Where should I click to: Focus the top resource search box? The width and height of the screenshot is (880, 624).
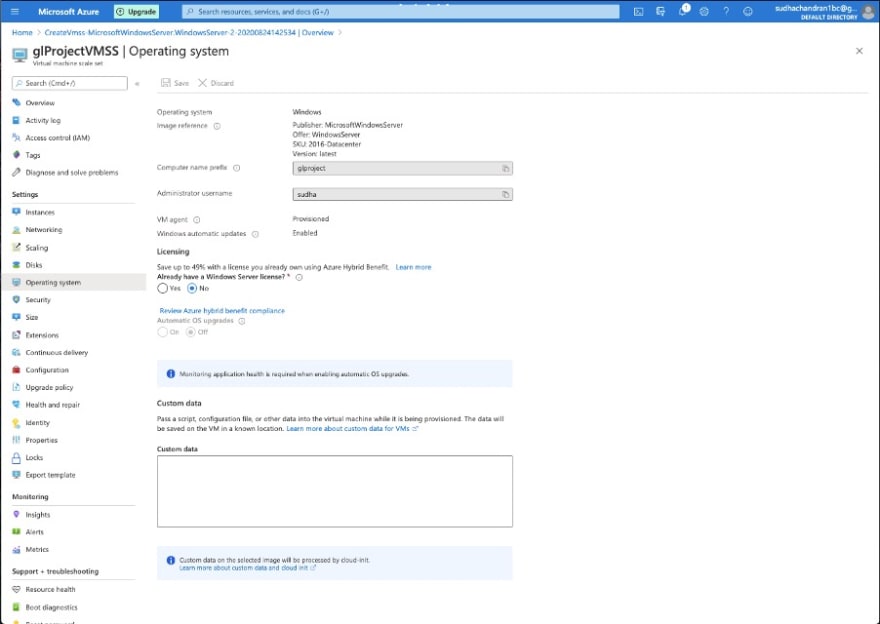click(x=401, y=11)
